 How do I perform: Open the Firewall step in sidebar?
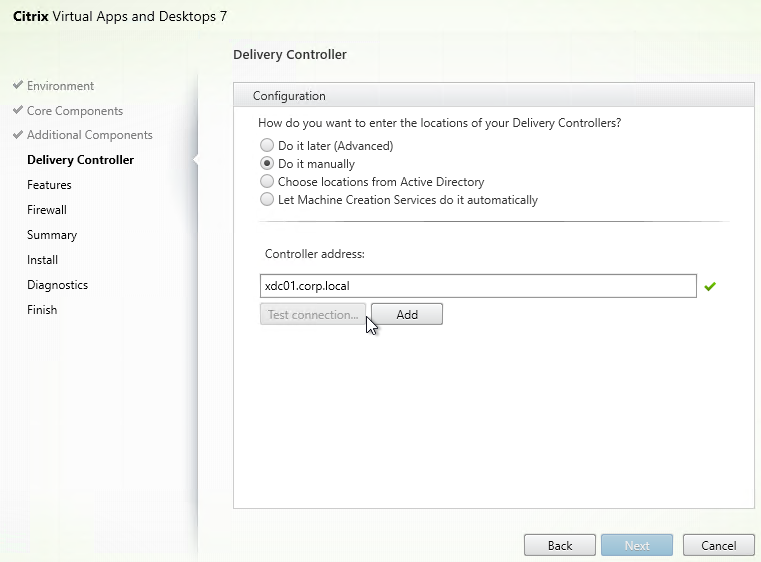point(47,210)
